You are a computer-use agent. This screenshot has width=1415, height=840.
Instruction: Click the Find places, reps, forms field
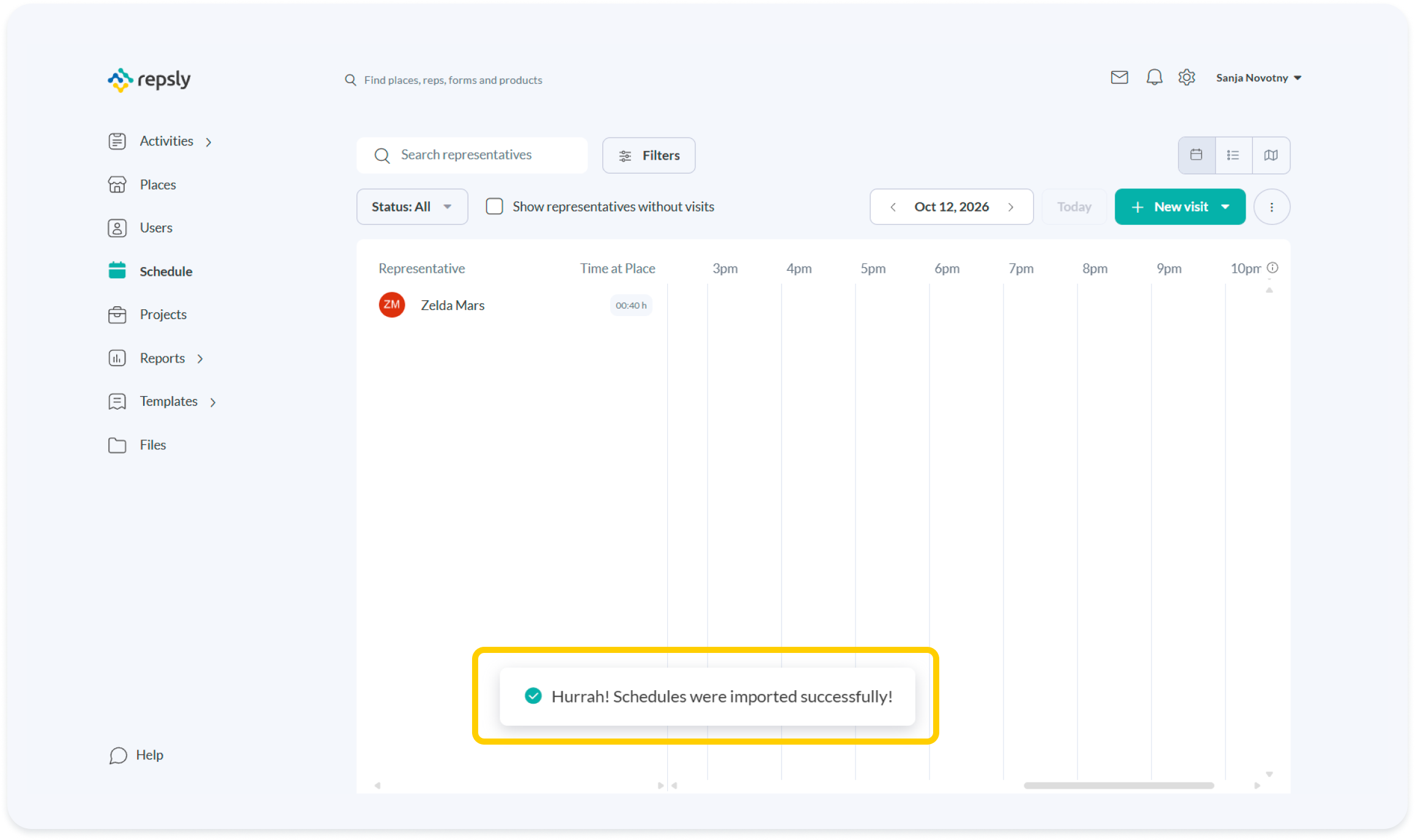pos(453,80)
